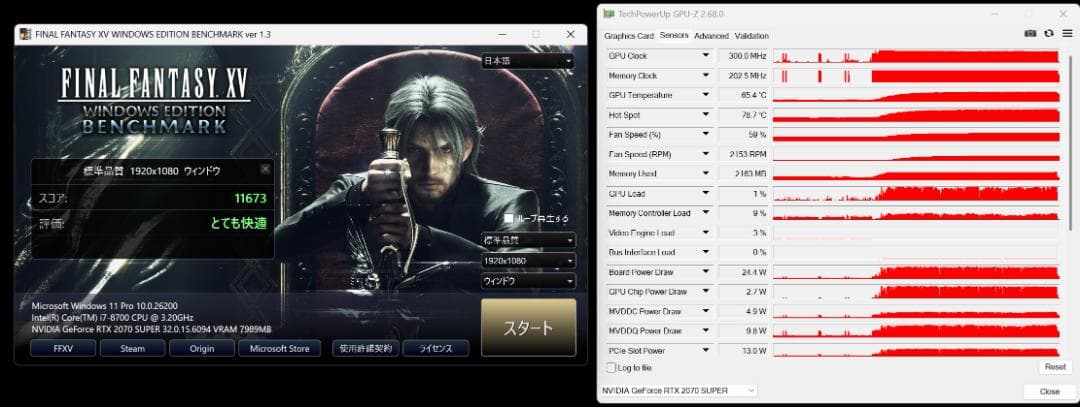This screenshot has height=407, width=1080.
Task: Open the Validation tab
Action: click(751, 36)
